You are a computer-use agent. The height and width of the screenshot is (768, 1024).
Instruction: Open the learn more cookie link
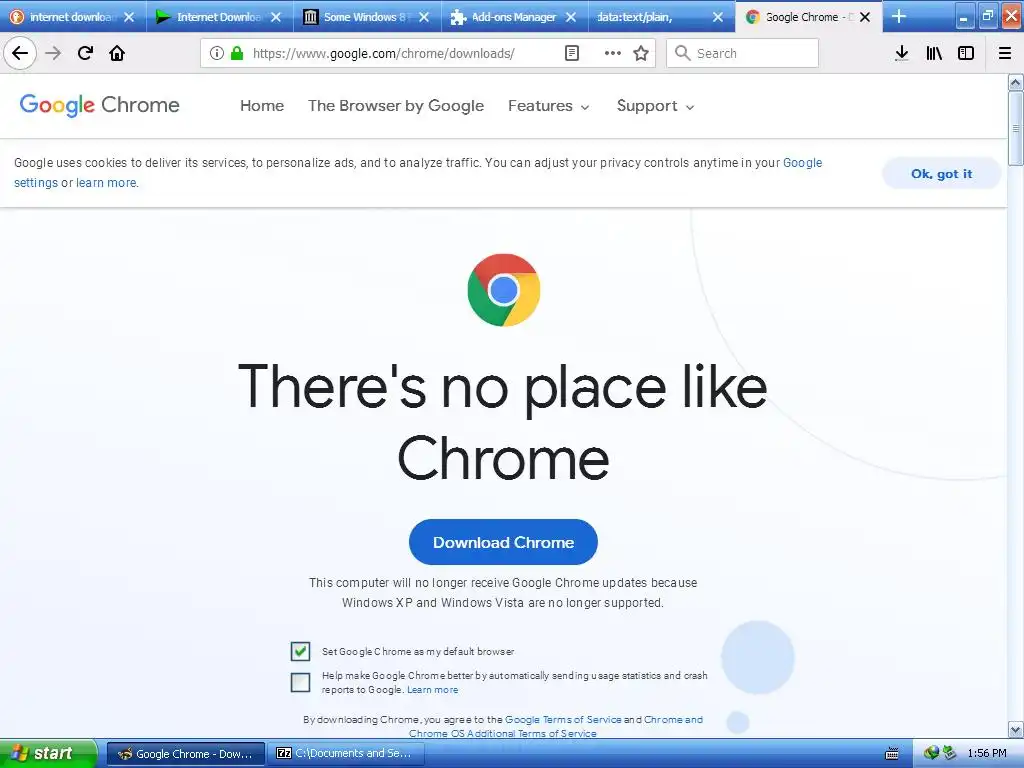point(106,183)
